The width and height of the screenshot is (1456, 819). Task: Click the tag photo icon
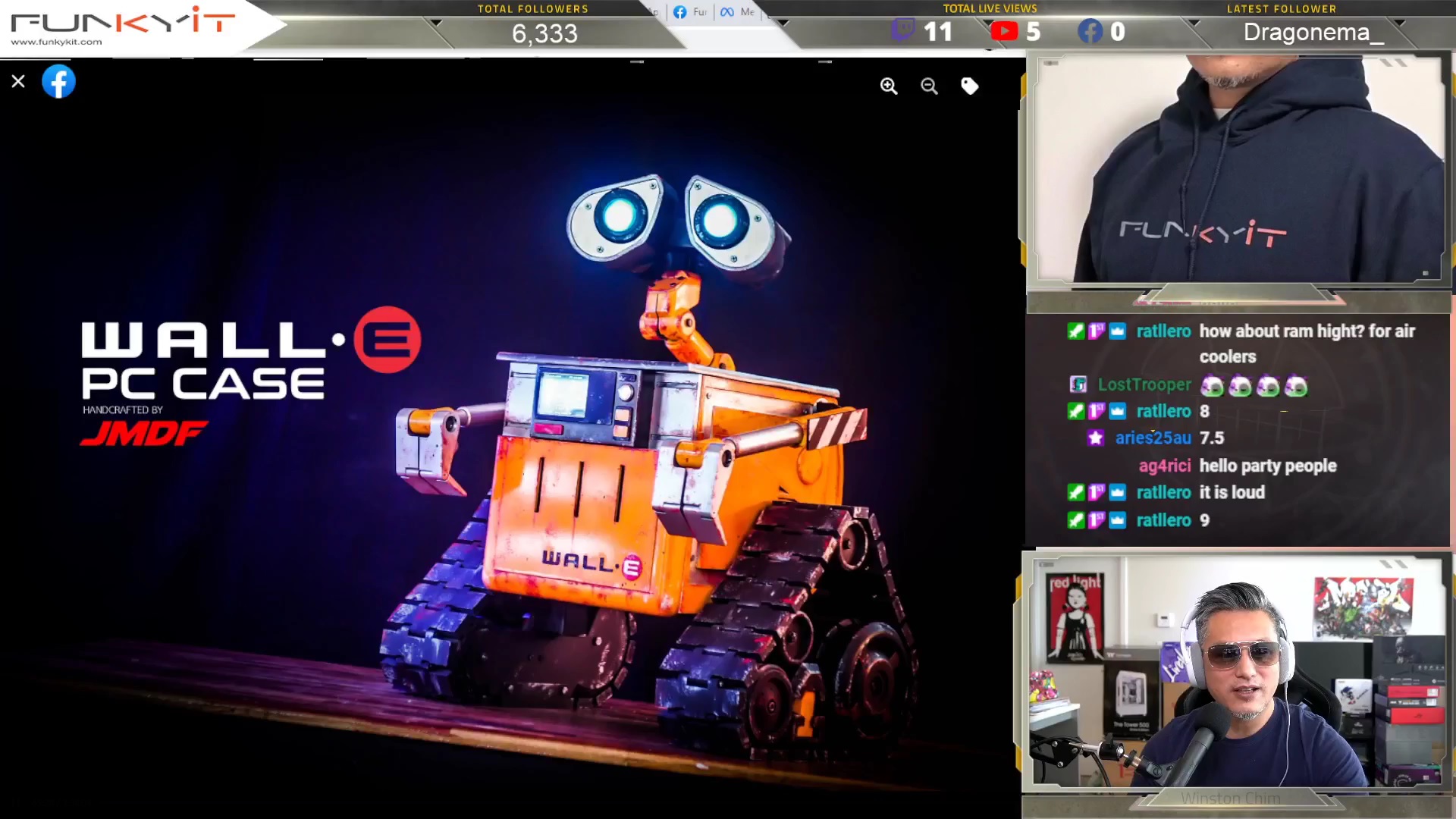(969, 86)
